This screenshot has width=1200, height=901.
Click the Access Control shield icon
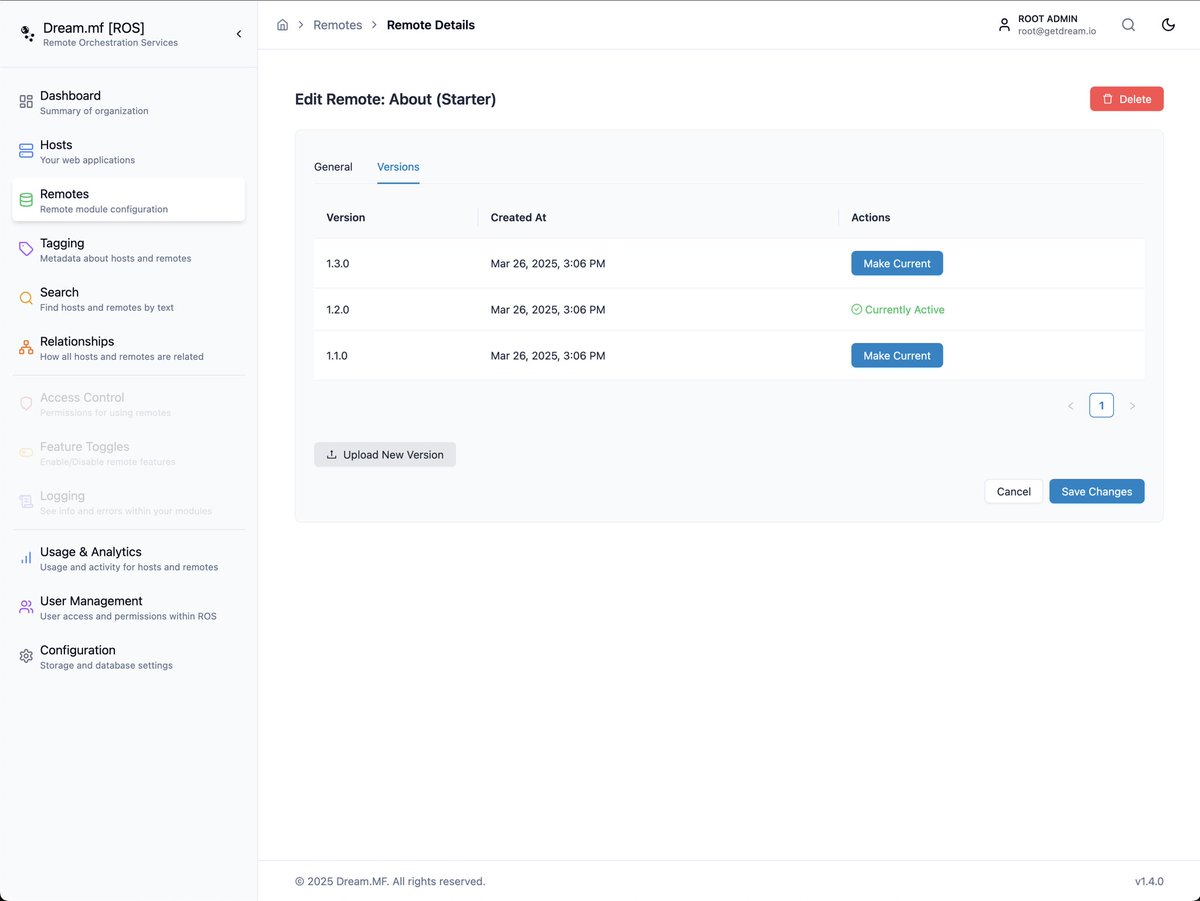tap(26, 404)
